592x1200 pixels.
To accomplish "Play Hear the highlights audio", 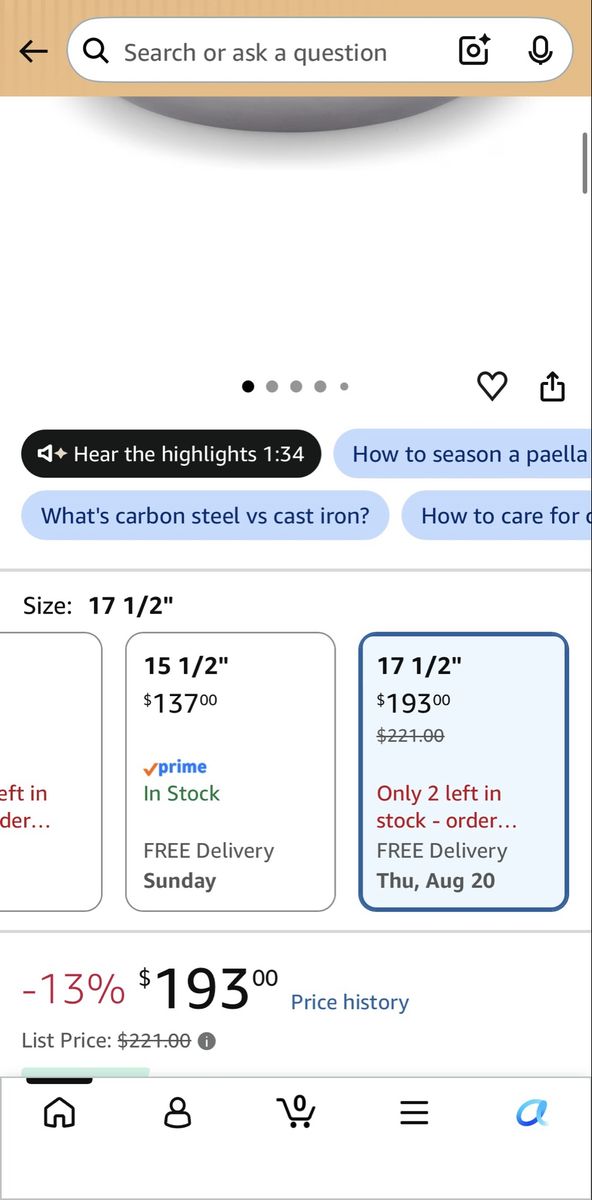I will point(171,454).
